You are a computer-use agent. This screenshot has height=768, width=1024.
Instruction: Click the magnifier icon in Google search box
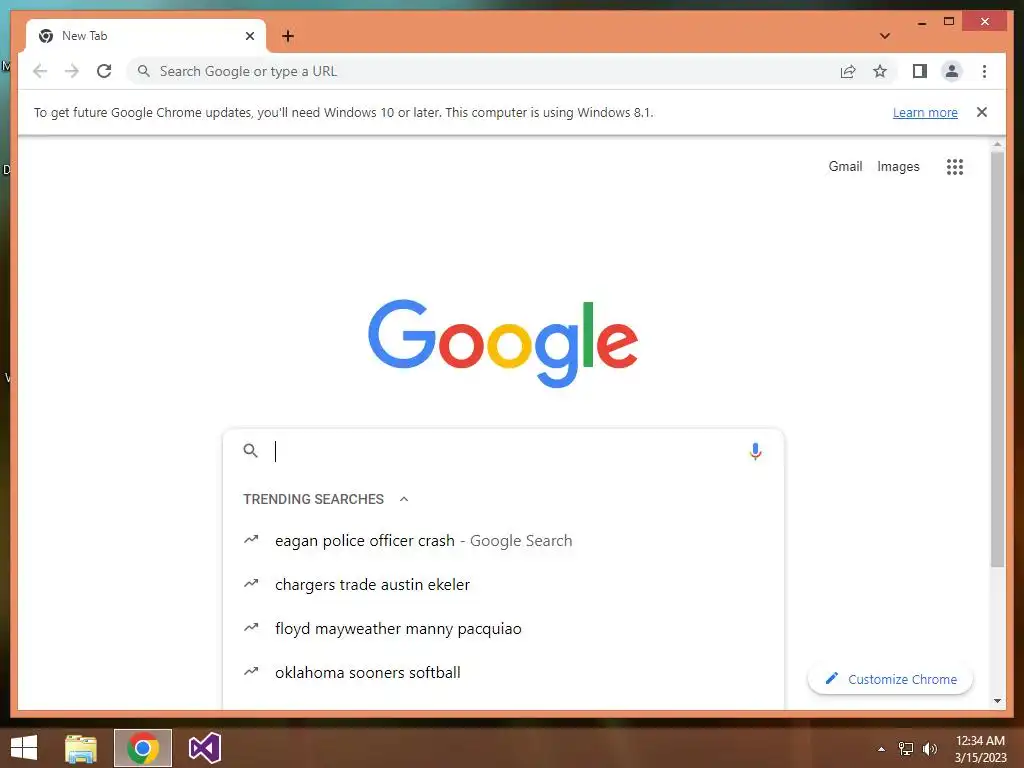250,451
